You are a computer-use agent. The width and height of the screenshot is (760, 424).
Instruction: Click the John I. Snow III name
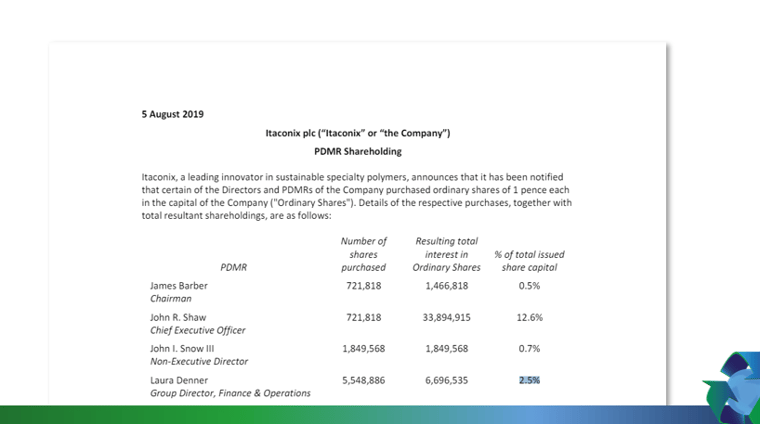pos(181,349)
